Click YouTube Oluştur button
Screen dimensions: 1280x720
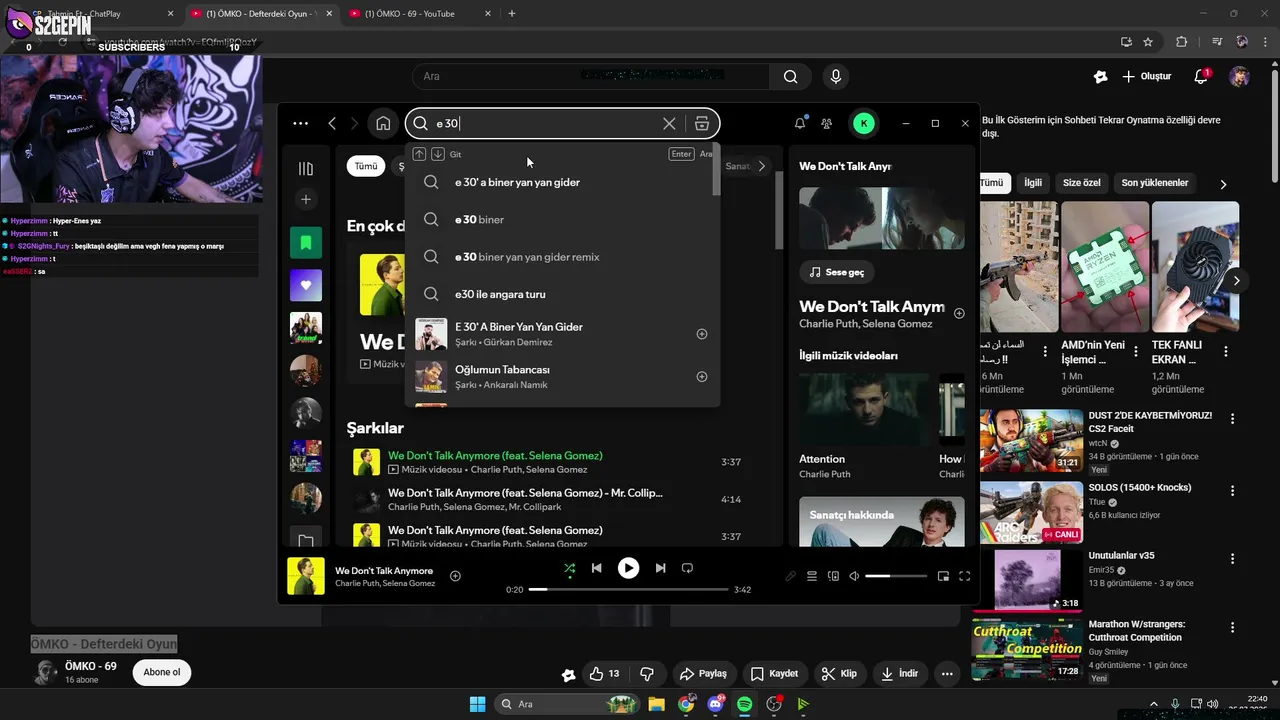pos(1146,77)
